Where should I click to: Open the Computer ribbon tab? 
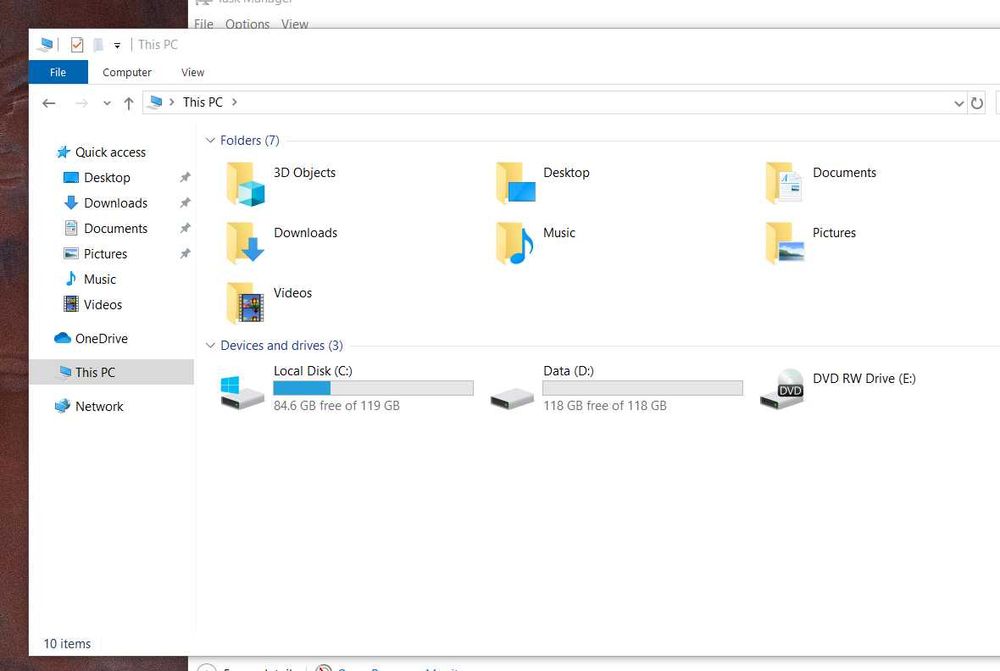tap(127, 72)
